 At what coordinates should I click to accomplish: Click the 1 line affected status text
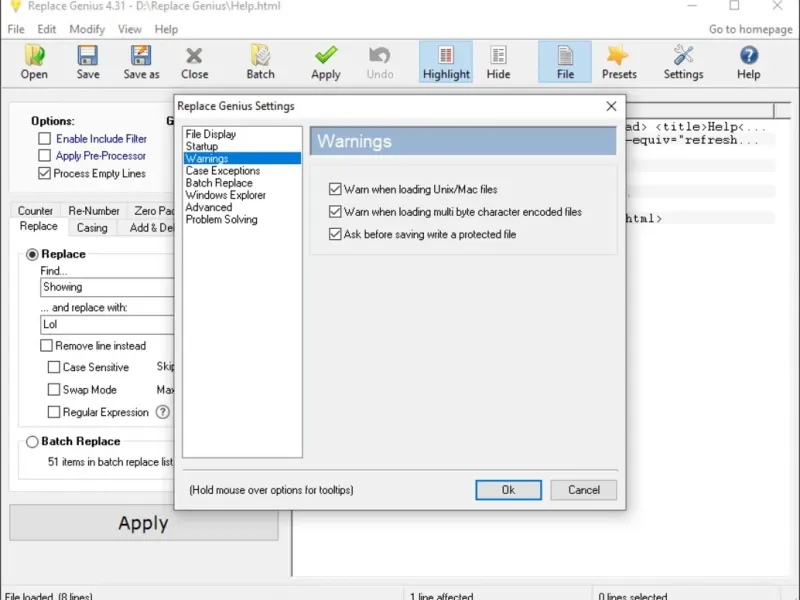[x=441, y=596]
